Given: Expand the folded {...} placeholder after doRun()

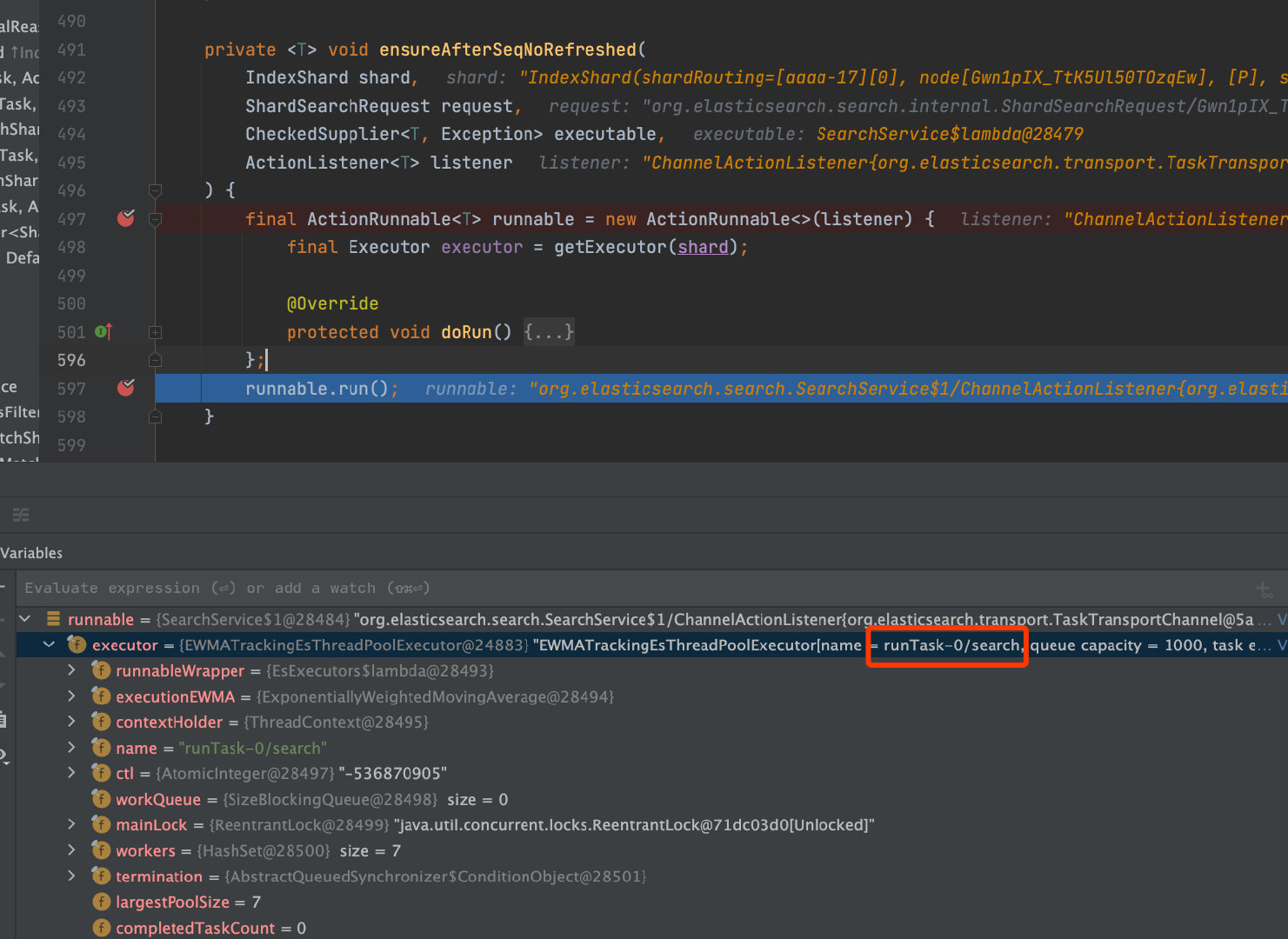Looking at the screenshot, I should [x=548, y=332].
